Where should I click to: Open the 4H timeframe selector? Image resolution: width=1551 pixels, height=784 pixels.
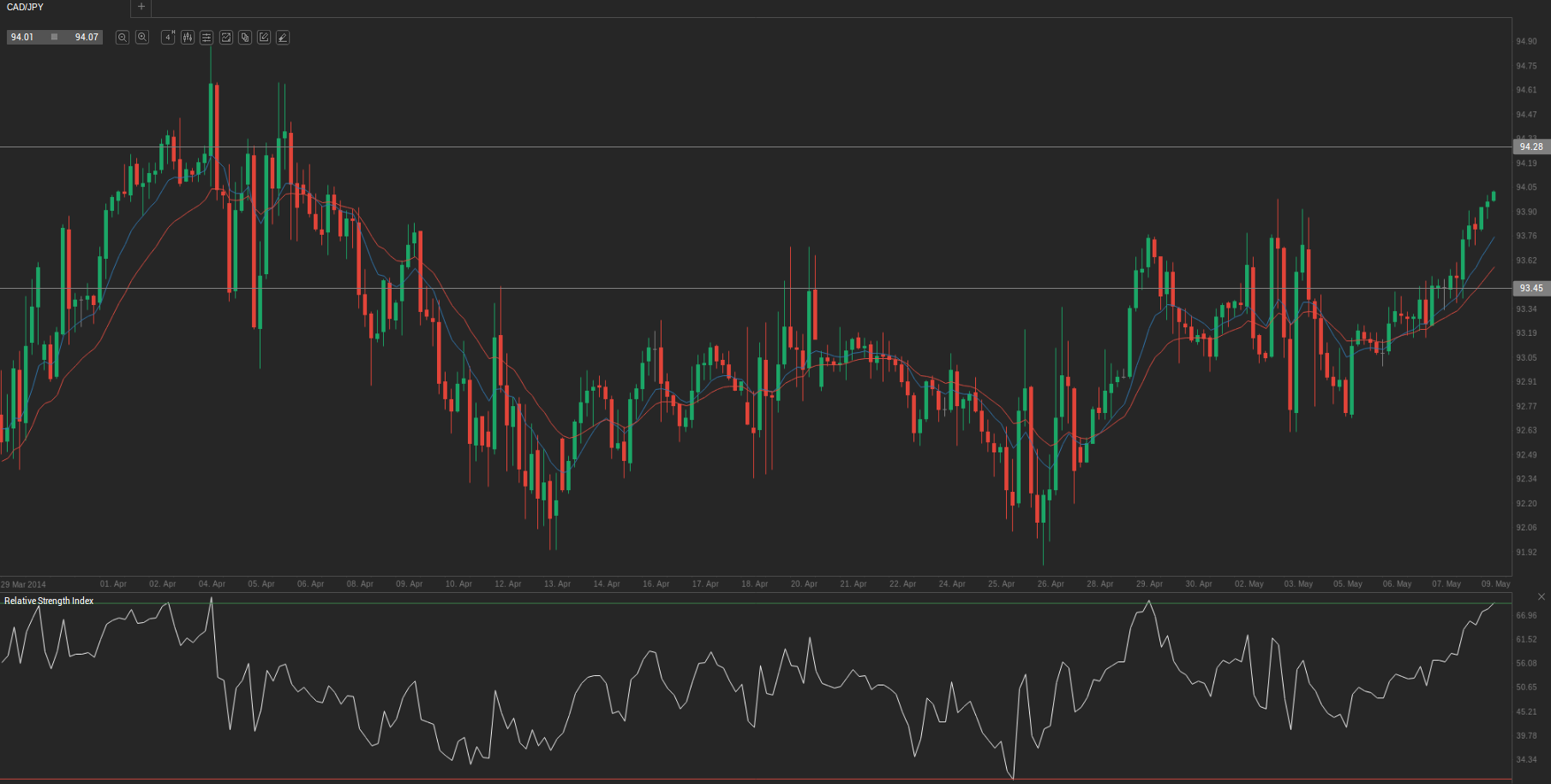168,38
